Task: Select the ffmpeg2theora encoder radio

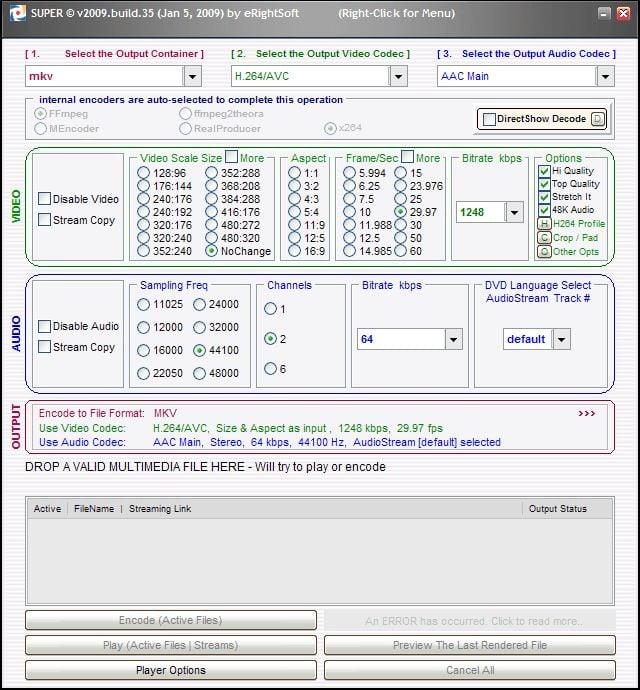Action: (x=185, y=114)
